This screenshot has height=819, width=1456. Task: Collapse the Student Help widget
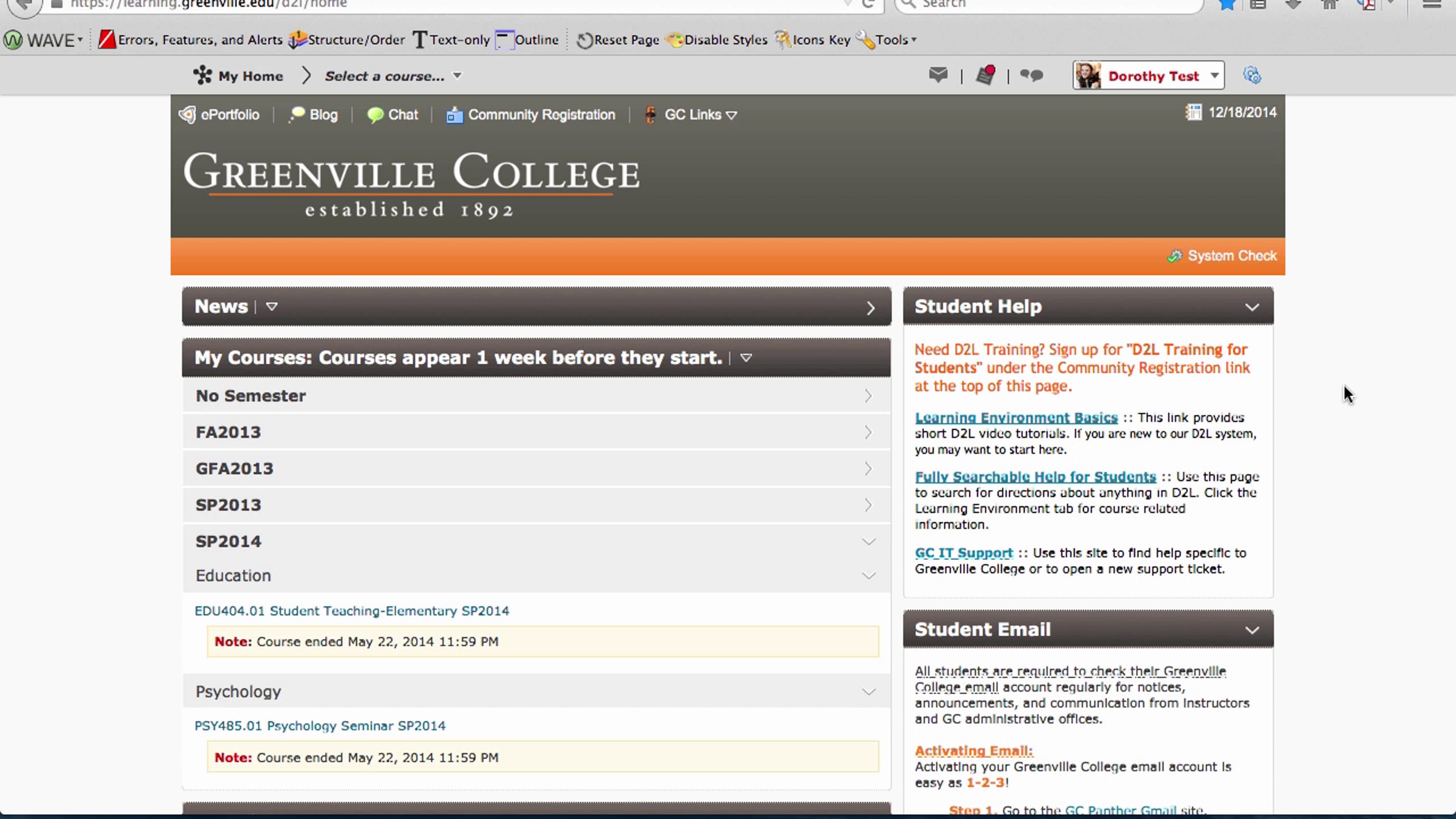(x=1252, y=307)
